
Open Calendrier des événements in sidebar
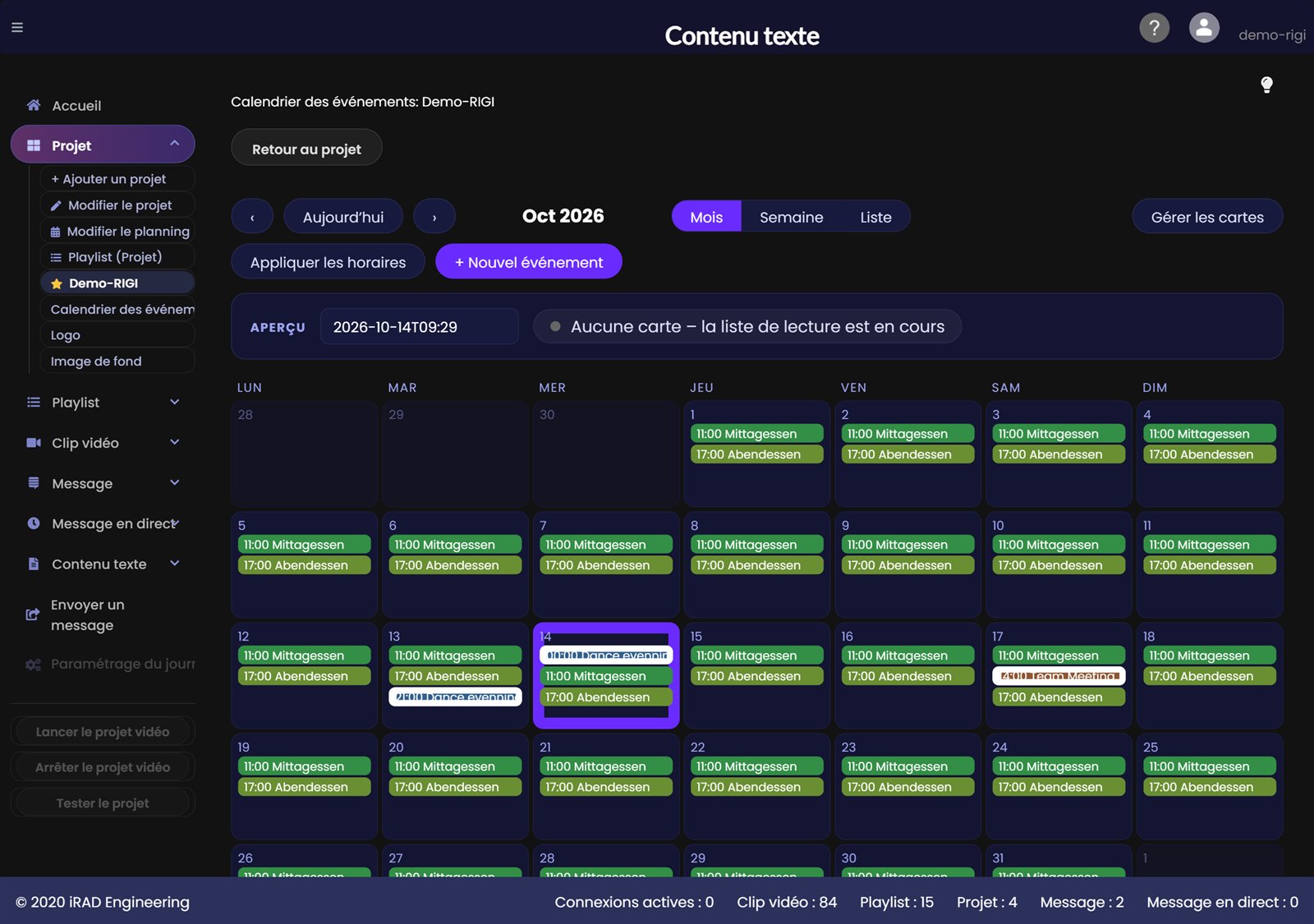(x=117, y=309)
